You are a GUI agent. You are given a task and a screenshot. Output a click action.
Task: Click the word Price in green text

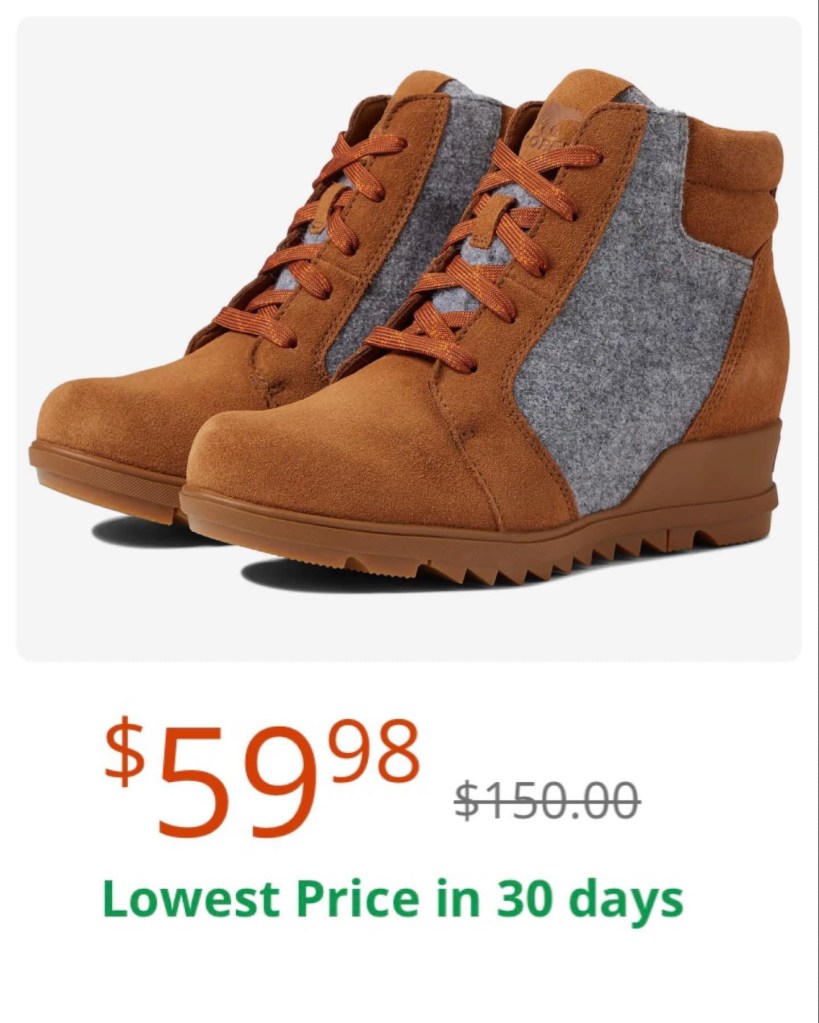coord(356,898)
